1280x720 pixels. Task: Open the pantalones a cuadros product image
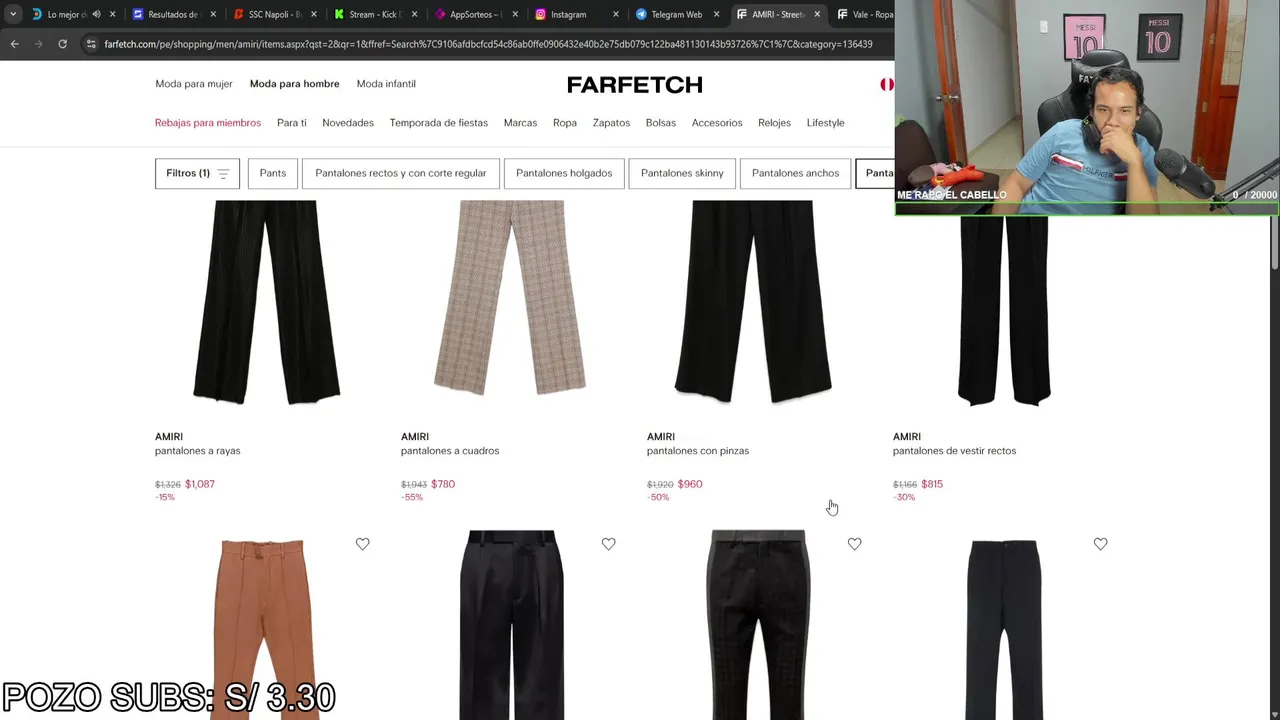tap(510, 300)
